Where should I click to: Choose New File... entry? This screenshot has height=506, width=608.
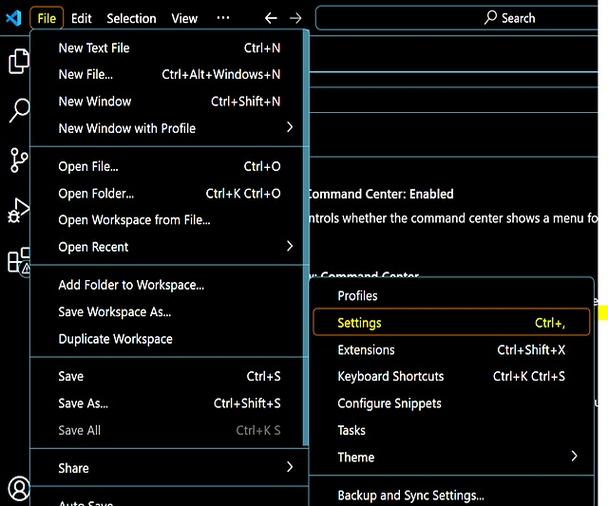point(169,74)
